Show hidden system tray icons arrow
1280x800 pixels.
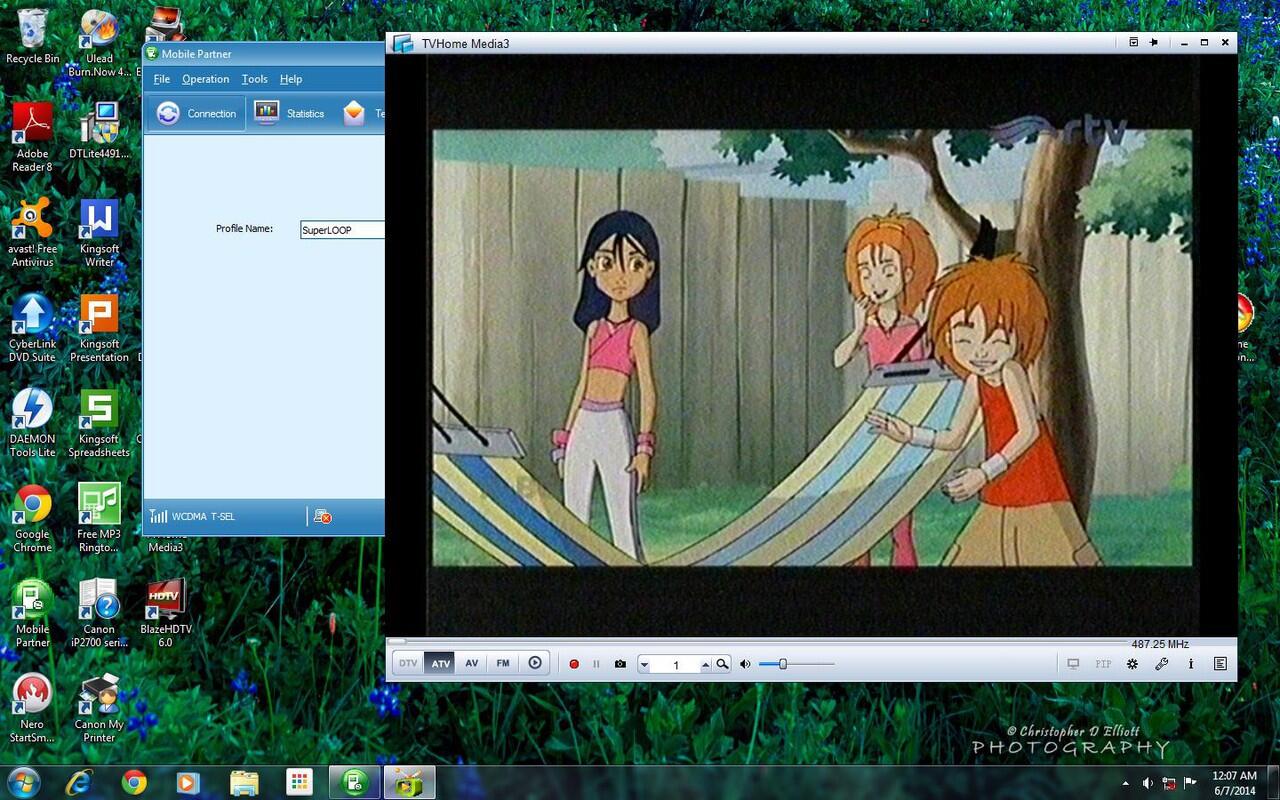coord(1126,783)
